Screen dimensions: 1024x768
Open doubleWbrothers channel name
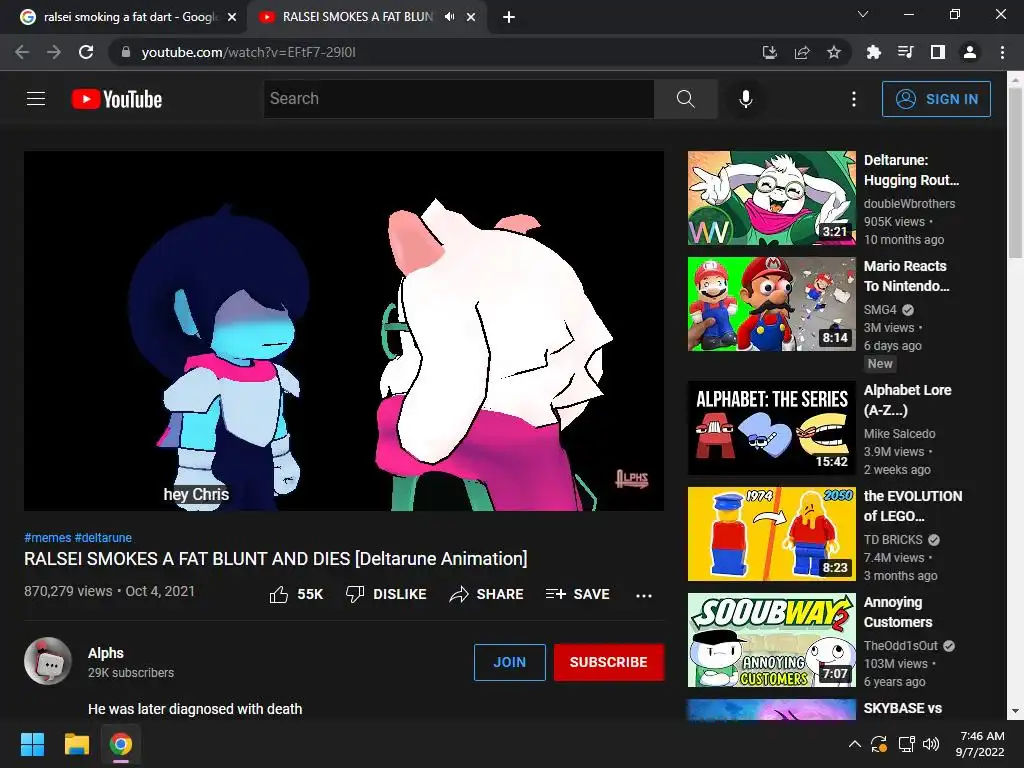[x=909, y=204]
